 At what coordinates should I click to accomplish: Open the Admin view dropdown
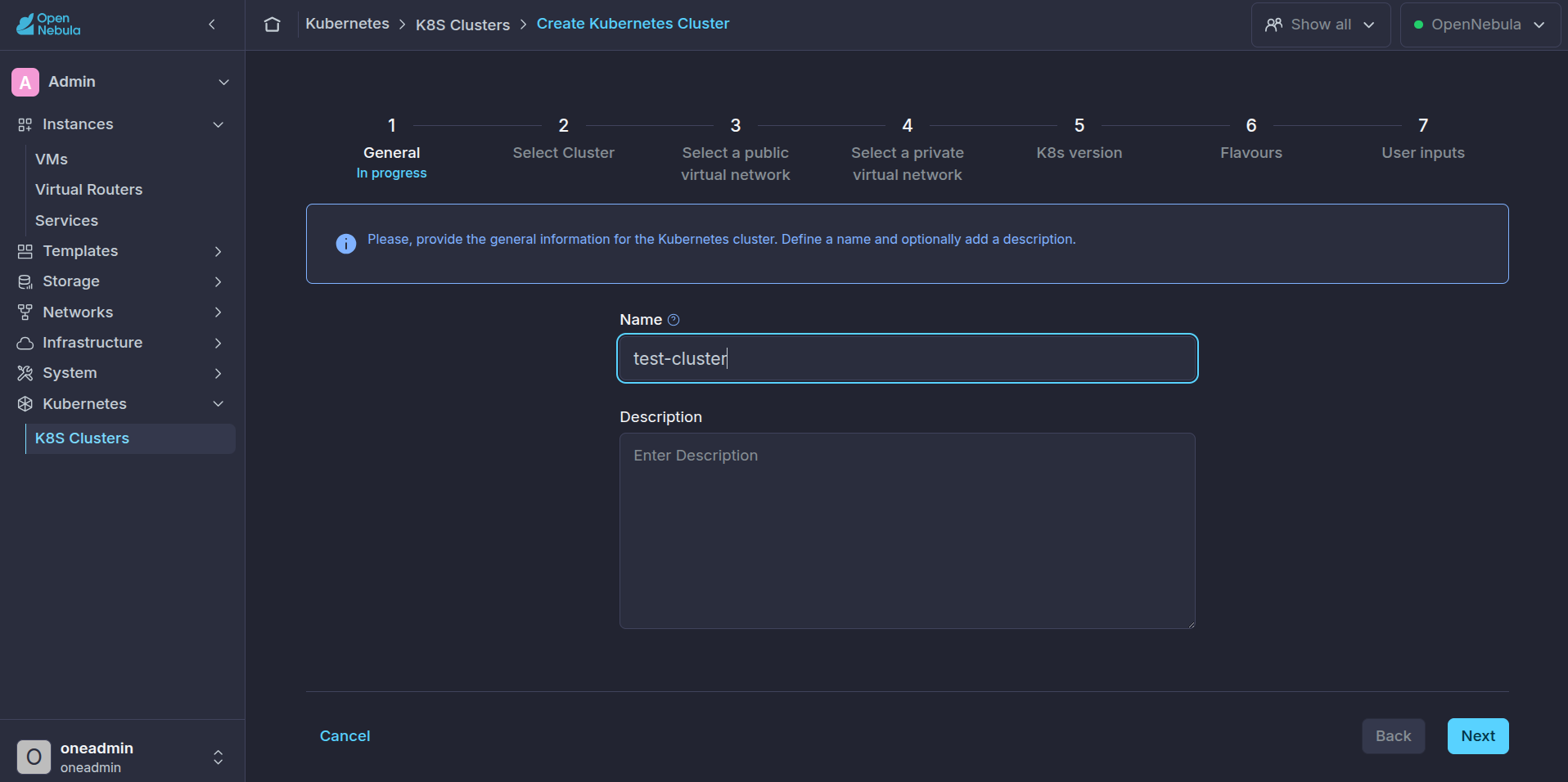point(224,82)
